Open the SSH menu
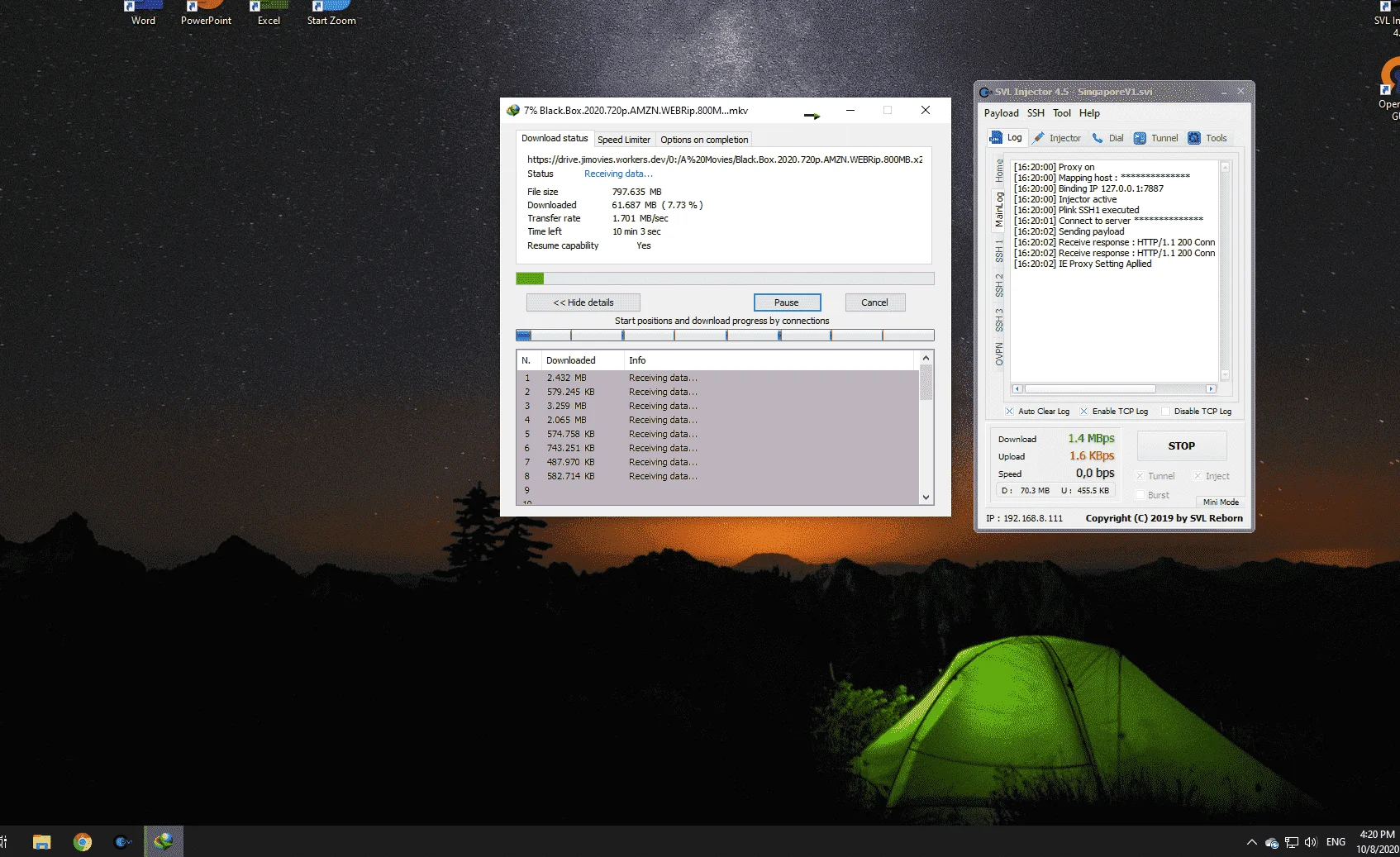1400x857 pixels. pos(1036,113)
